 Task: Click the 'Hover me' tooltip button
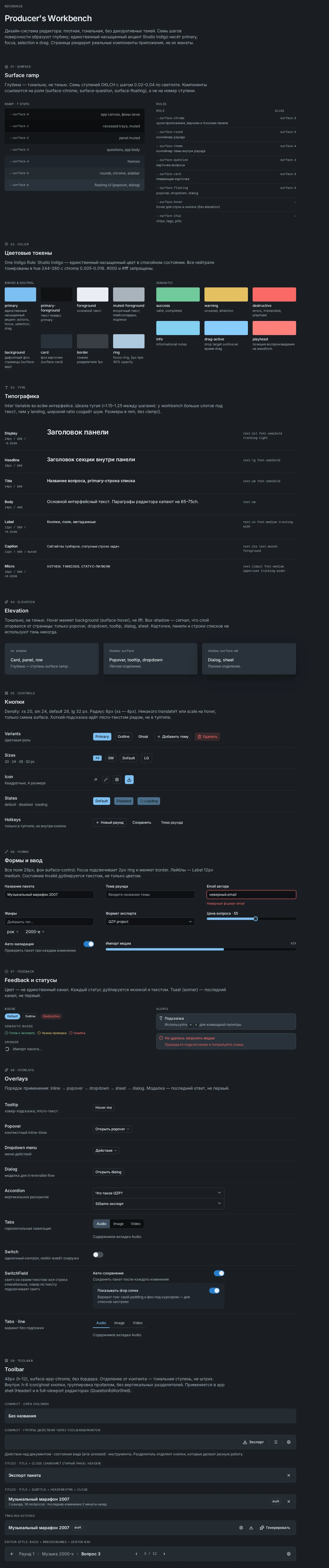pyautogui.click(x=103, y=1108)
